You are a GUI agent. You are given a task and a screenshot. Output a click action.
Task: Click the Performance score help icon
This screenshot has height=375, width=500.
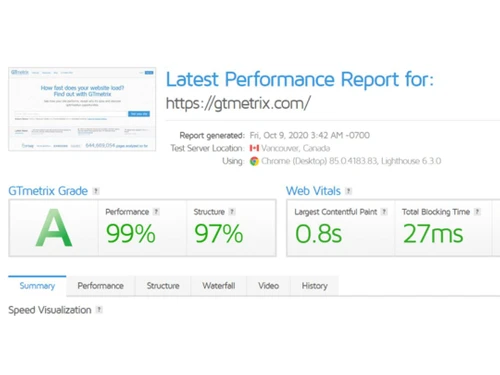pyautogui.click(x=156, y=212)
